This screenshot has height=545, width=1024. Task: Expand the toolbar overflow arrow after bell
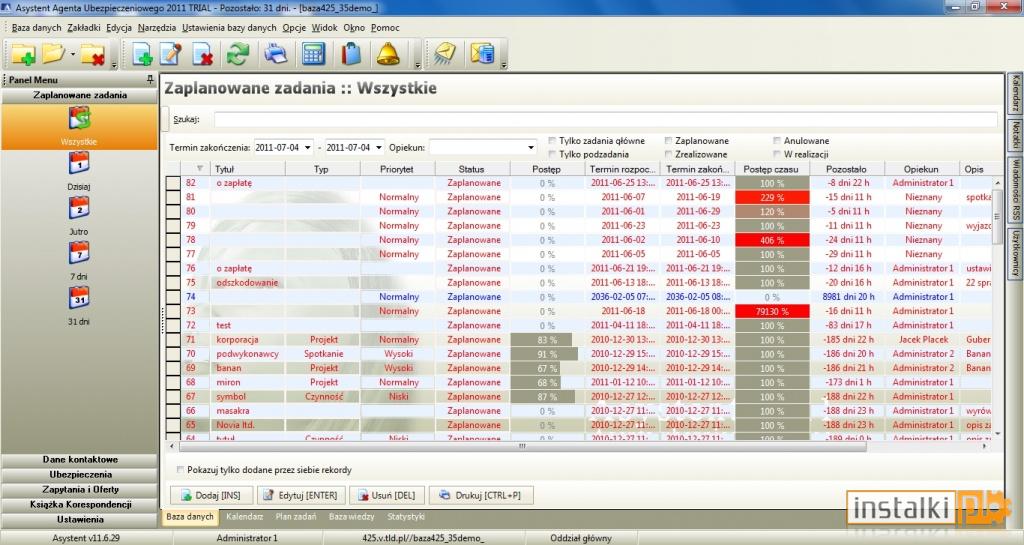pyautogui.click(x=417, y=65)
